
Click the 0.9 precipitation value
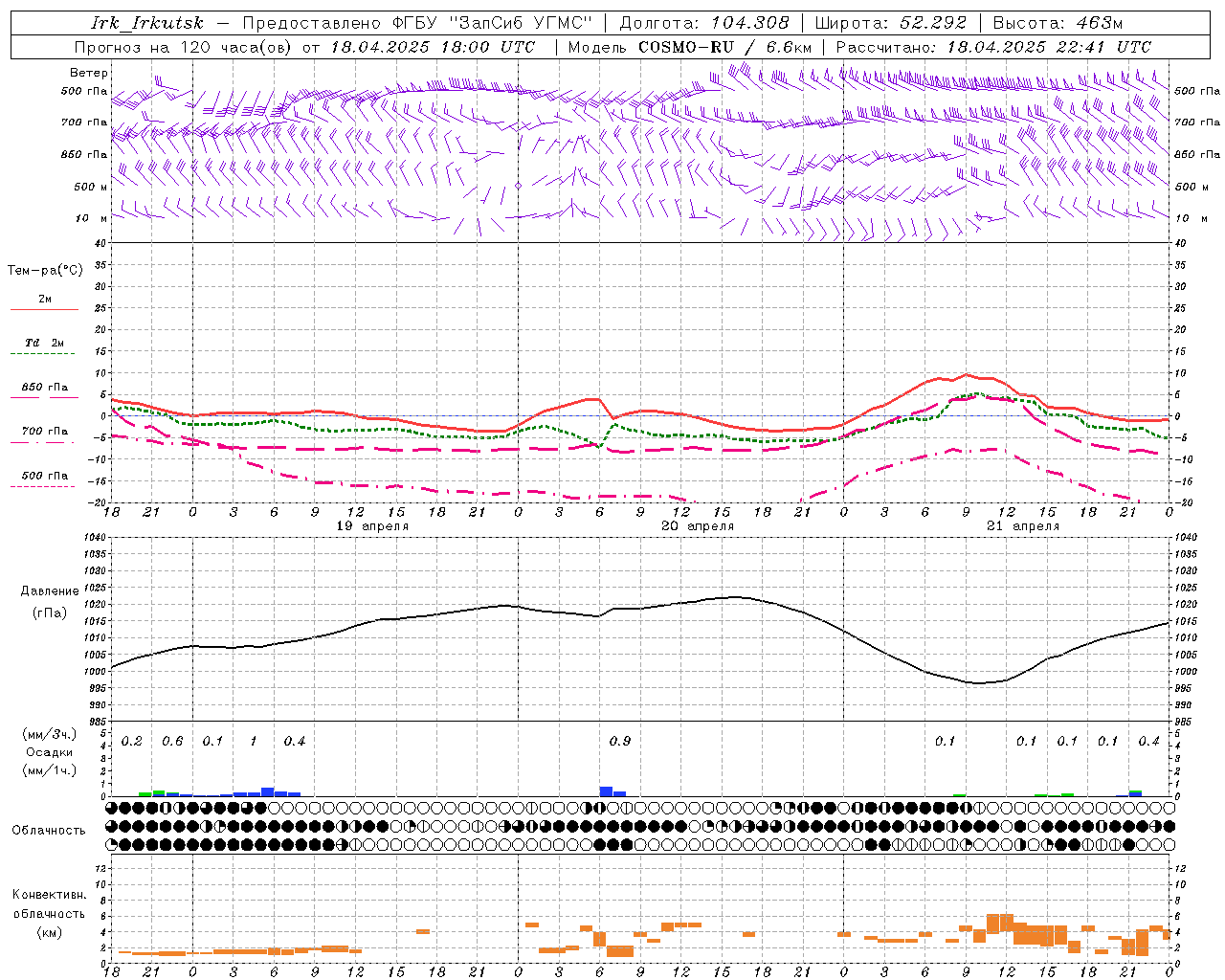click(620, 742)
